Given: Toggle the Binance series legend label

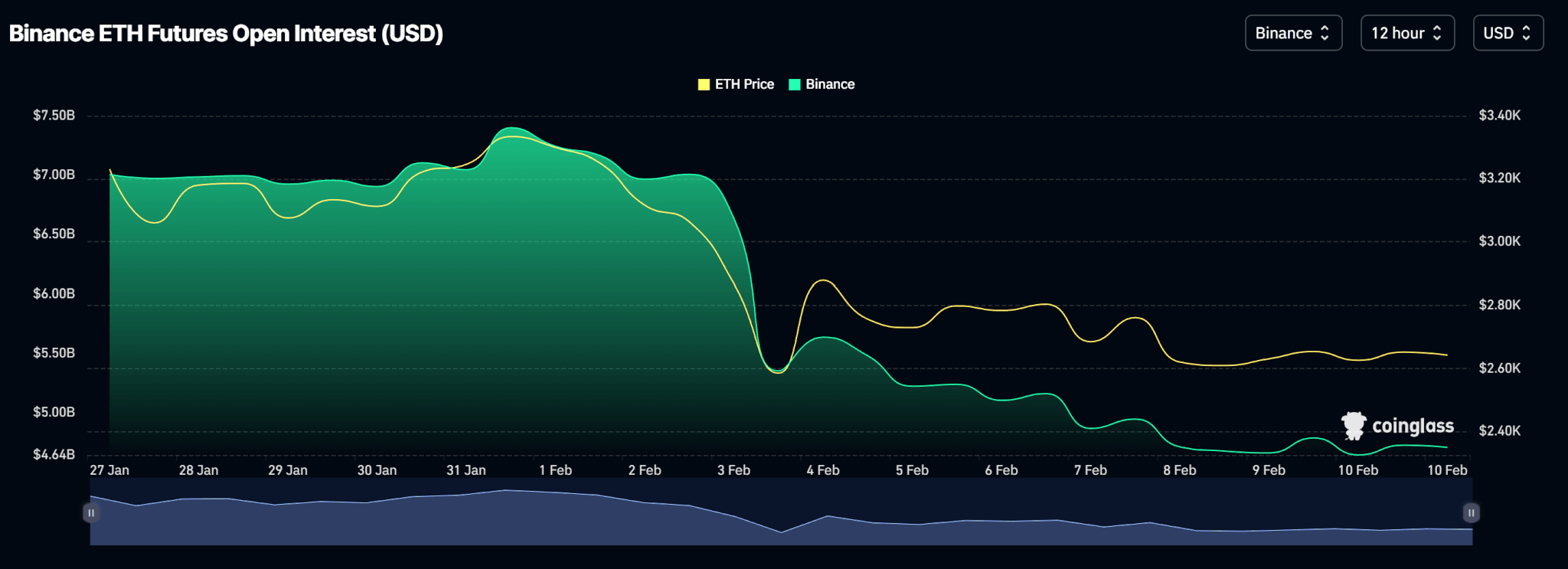Looking at the screenshot, I should coord(830,84).
